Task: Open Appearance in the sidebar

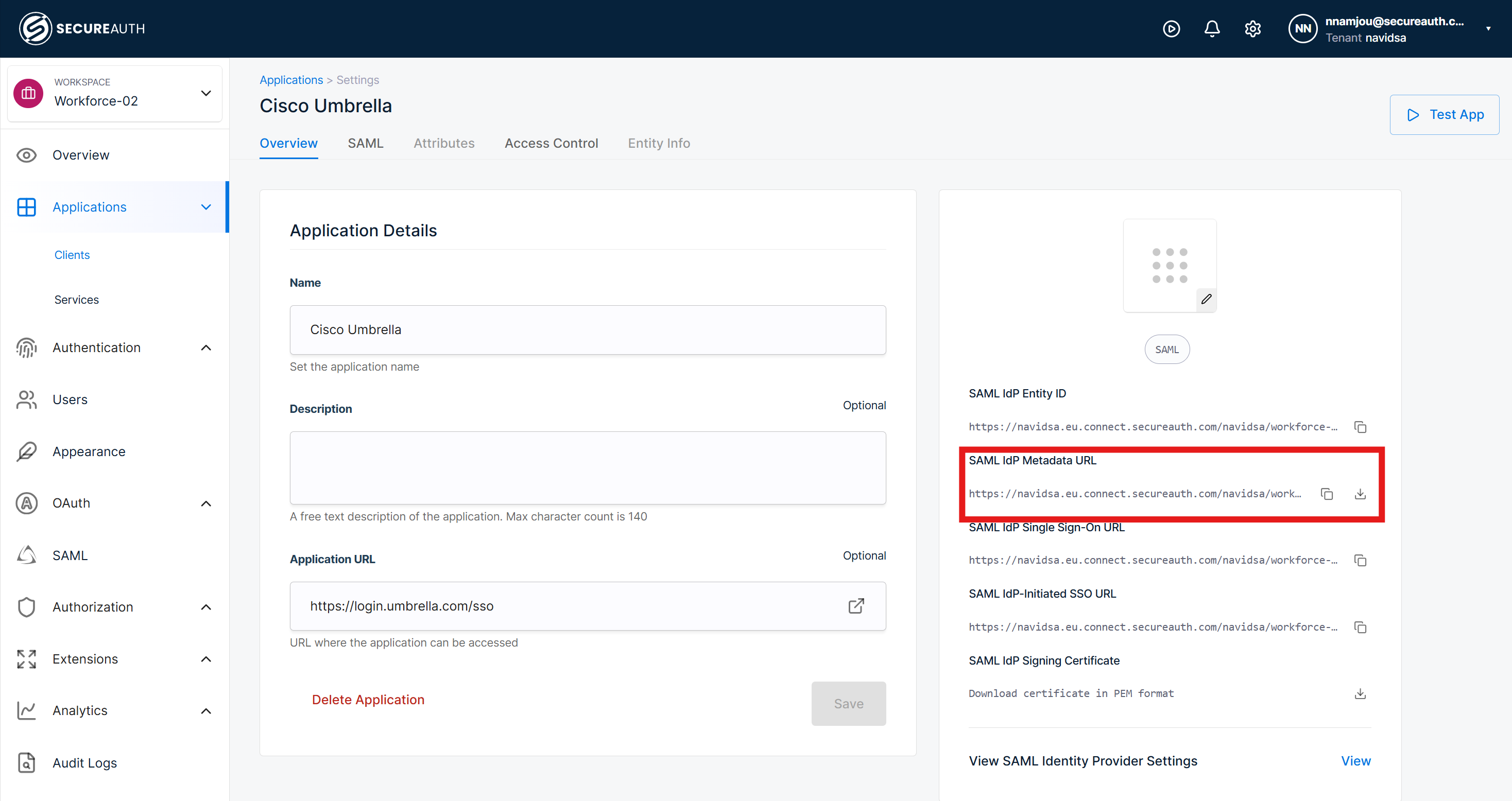Action: pos(89,452)
